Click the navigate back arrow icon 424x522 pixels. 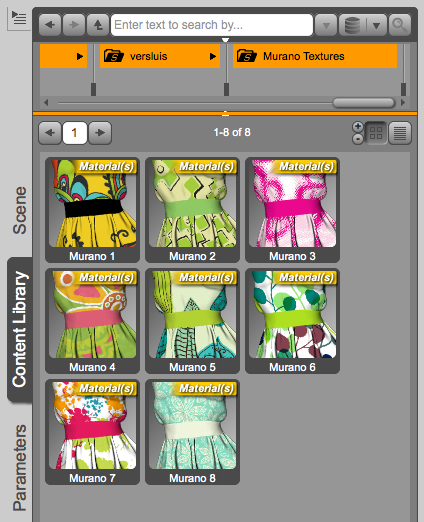pos(50,25)
